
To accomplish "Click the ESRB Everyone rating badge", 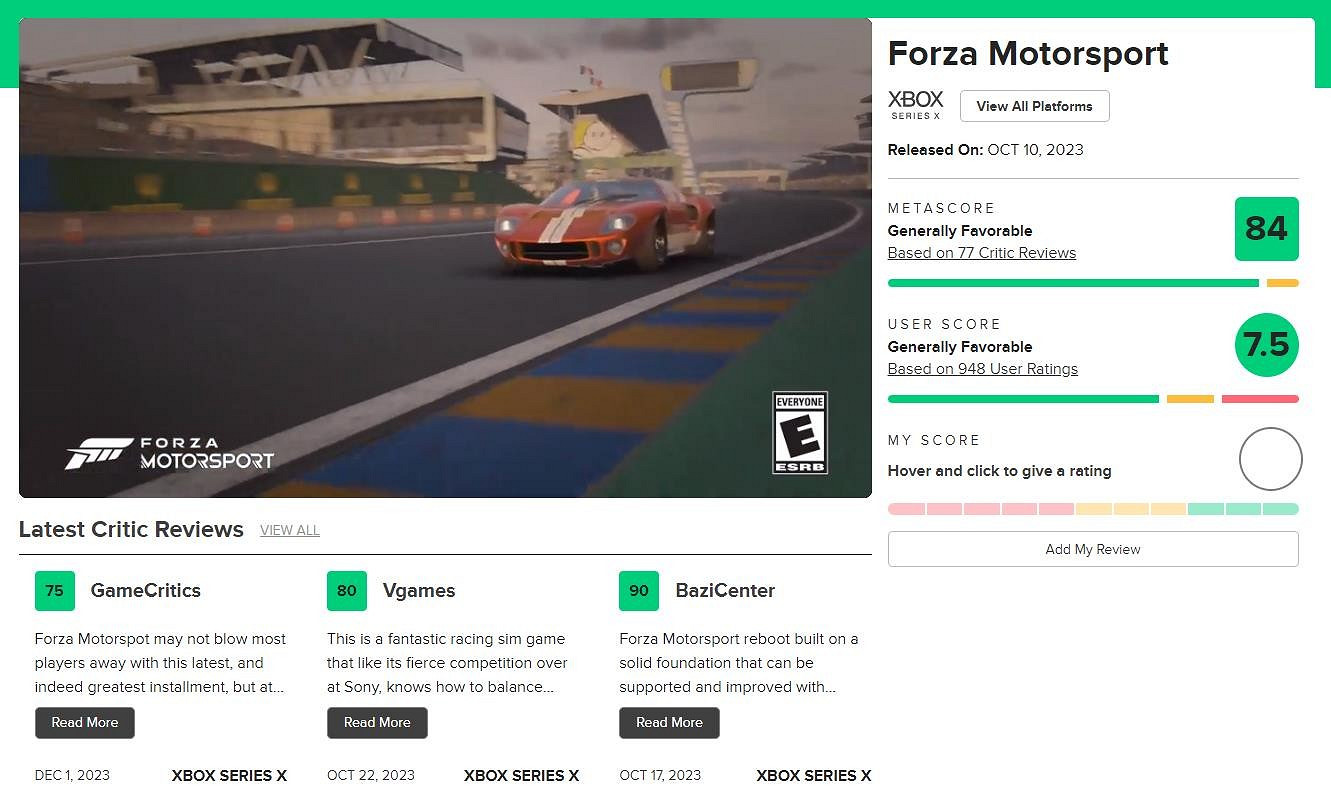I will [800, 433].
